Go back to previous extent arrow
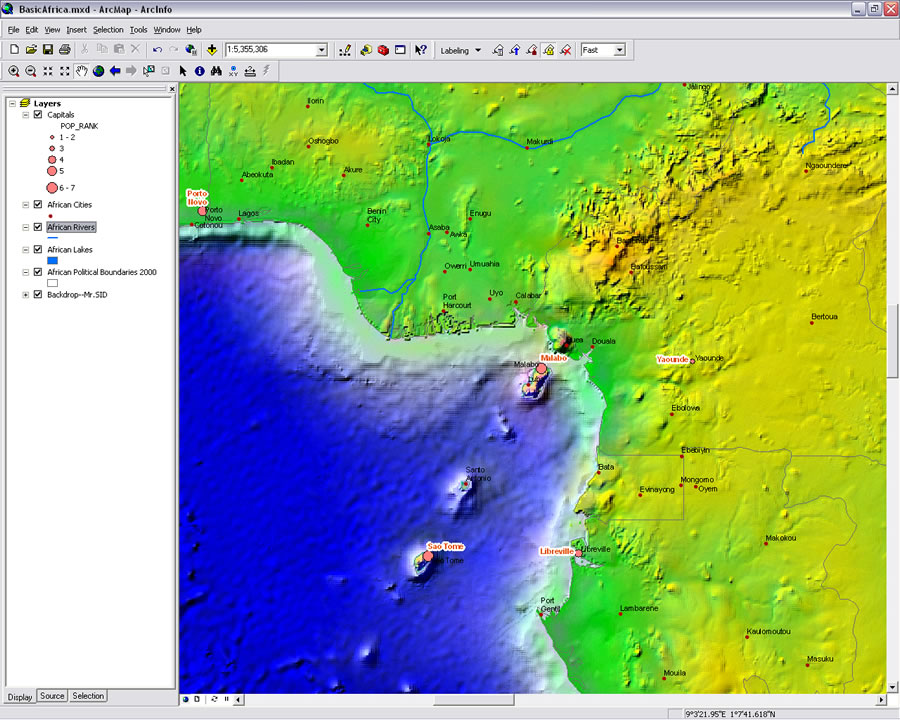 pos(115,71)
